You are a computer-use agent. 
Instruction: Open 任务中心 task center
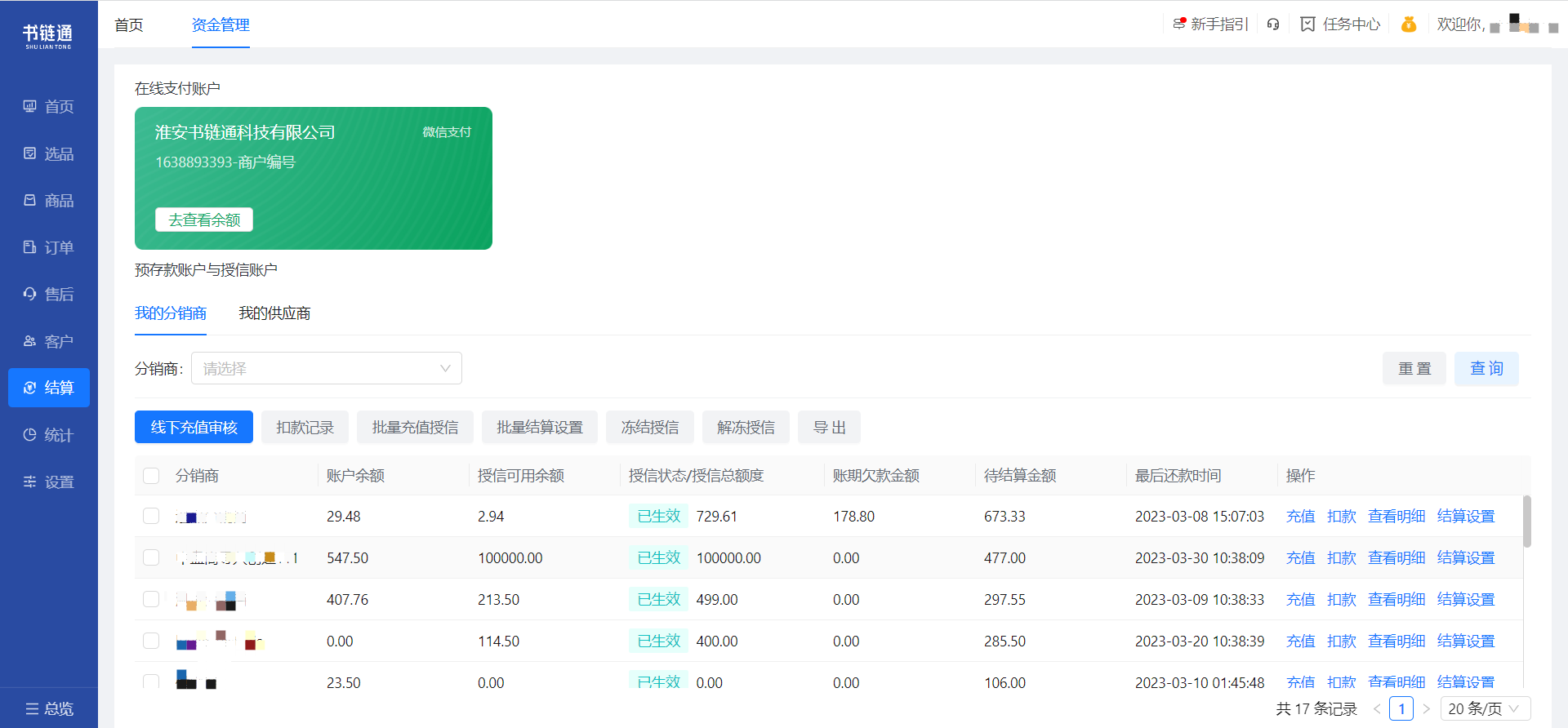point(1340,24)
